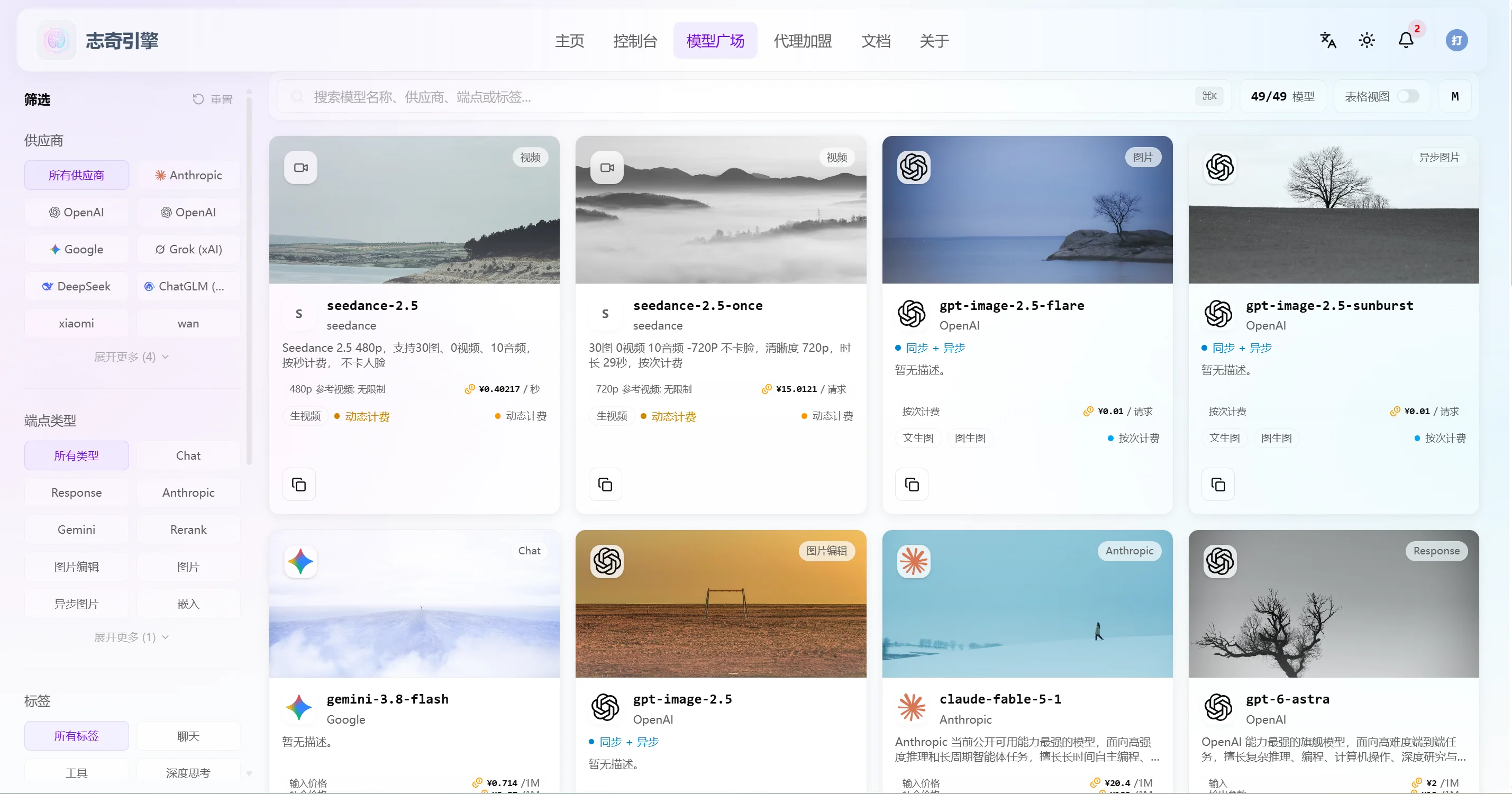Open the 文档 nav tab

875,41
